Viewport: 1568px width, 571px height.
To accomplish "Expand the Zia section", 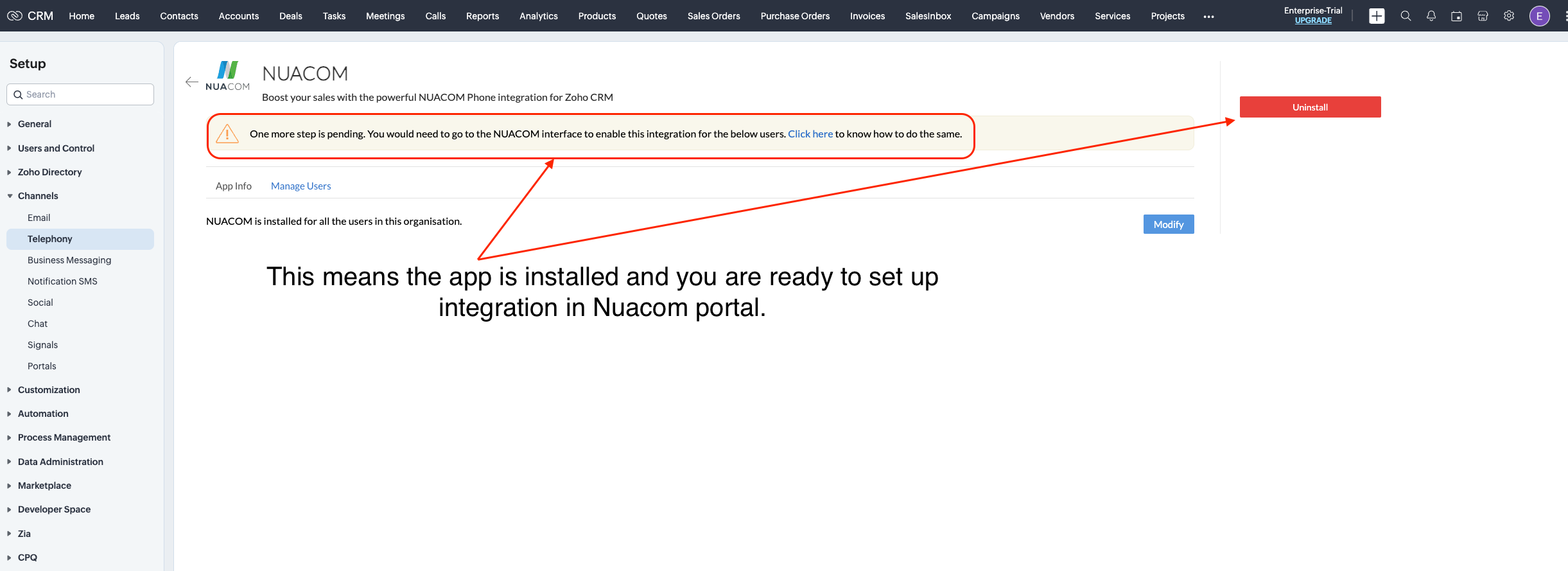I will pos(9,534).
